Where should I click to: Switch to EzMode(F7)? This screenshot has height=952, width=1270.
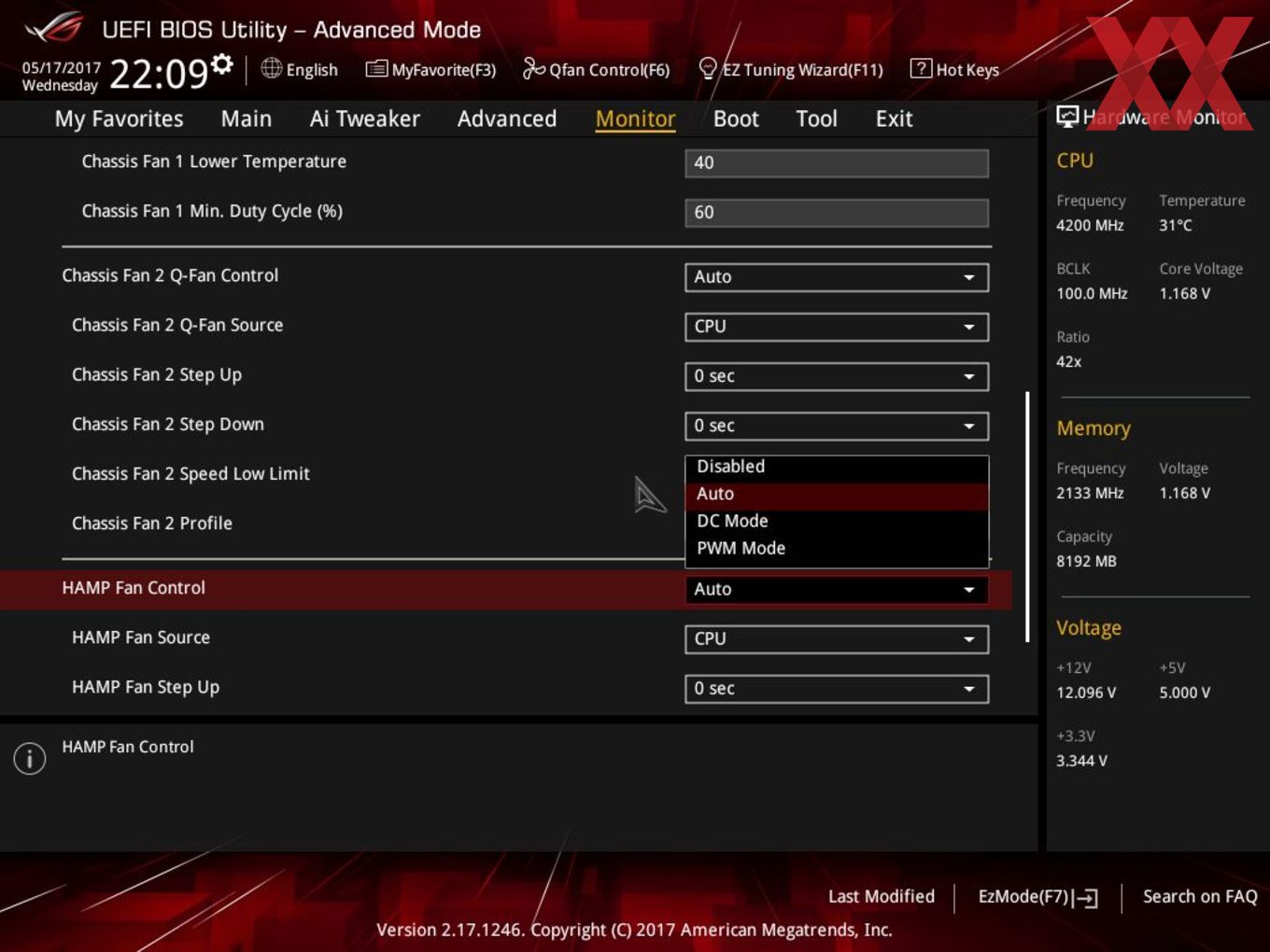1037,897
